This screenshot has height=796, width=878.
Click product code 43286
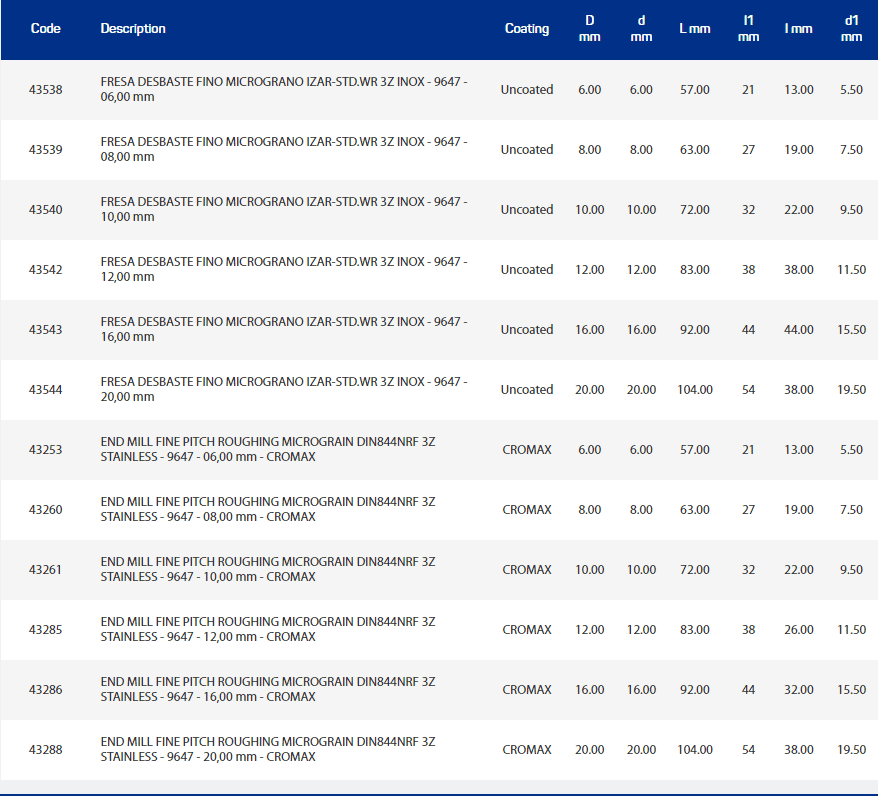[x=45, y=690]
